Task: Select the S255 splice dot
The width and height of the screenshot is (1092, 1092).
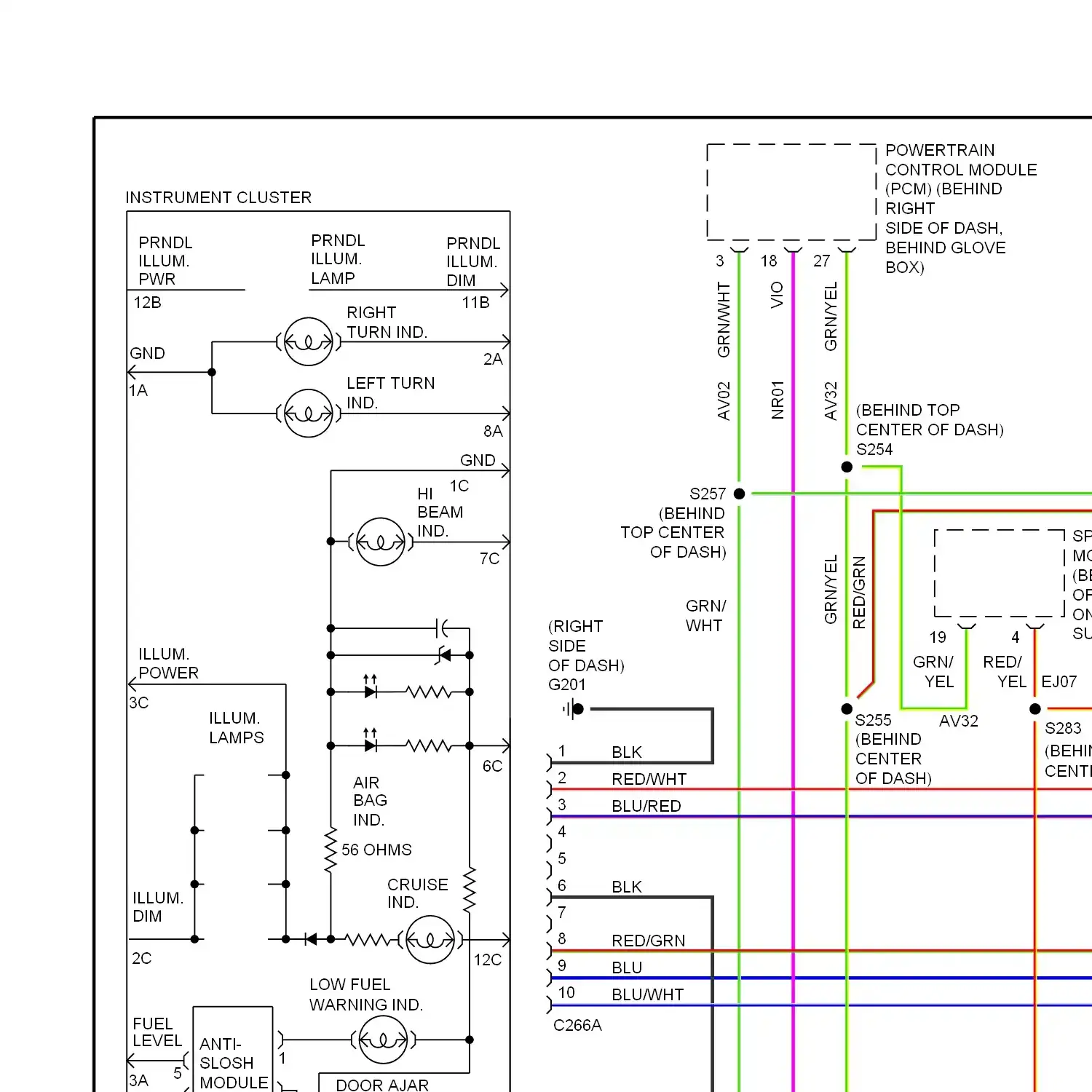Action: coord(847,708)
